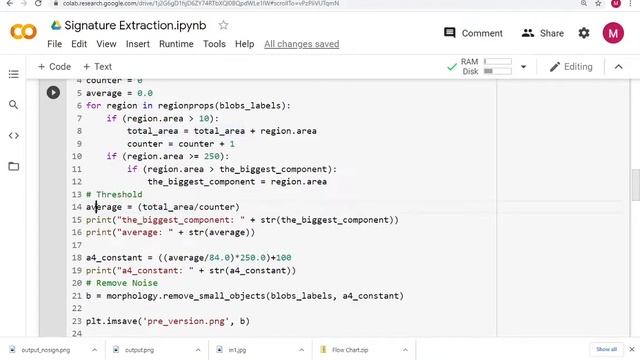
Task: Open the Comment panel
Action: (x=473, y=33)
